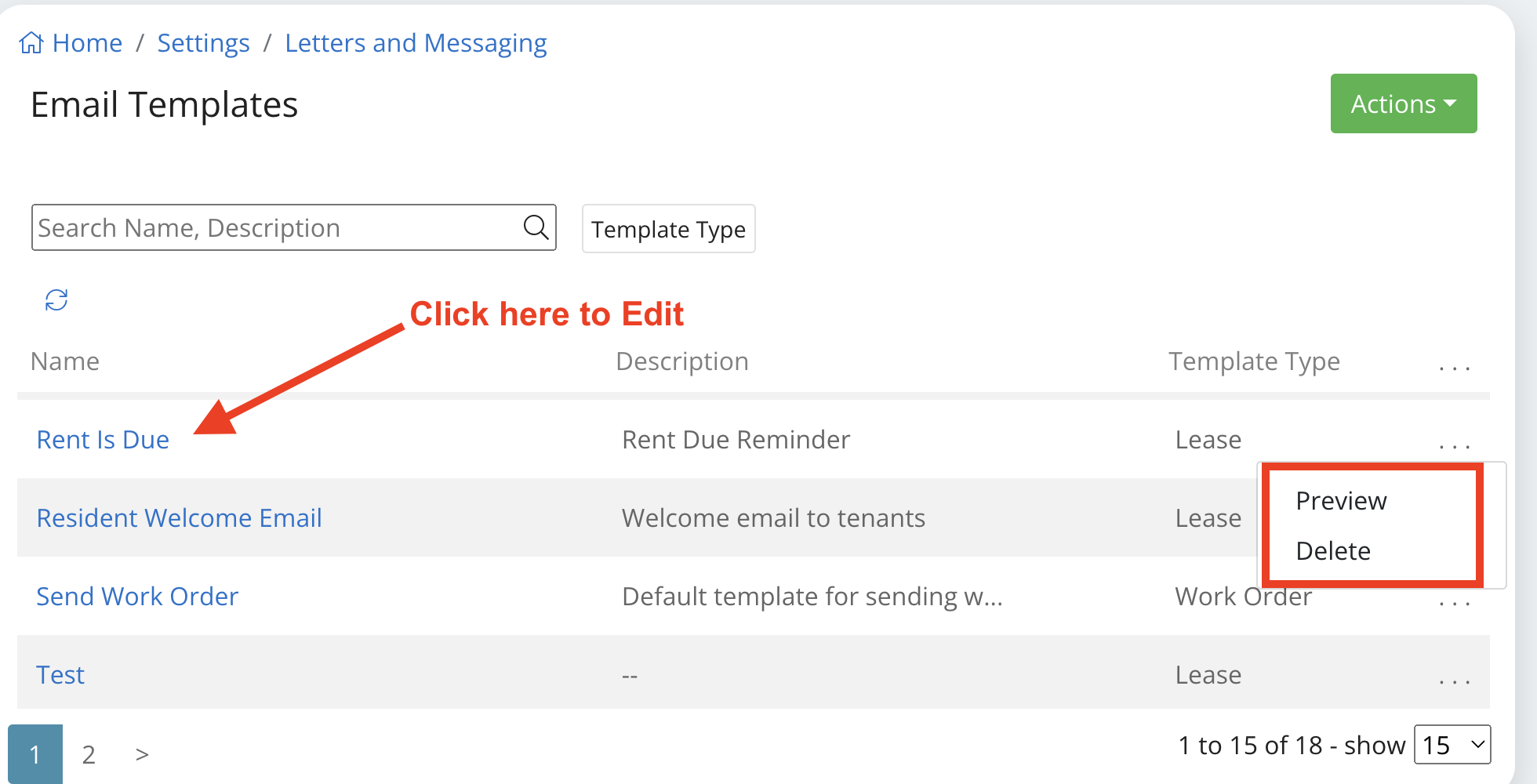Go to Settings in the breadcrumb
Image resolution: width=1537 pixels, height=784 pixels.
[x=203, y=43]
